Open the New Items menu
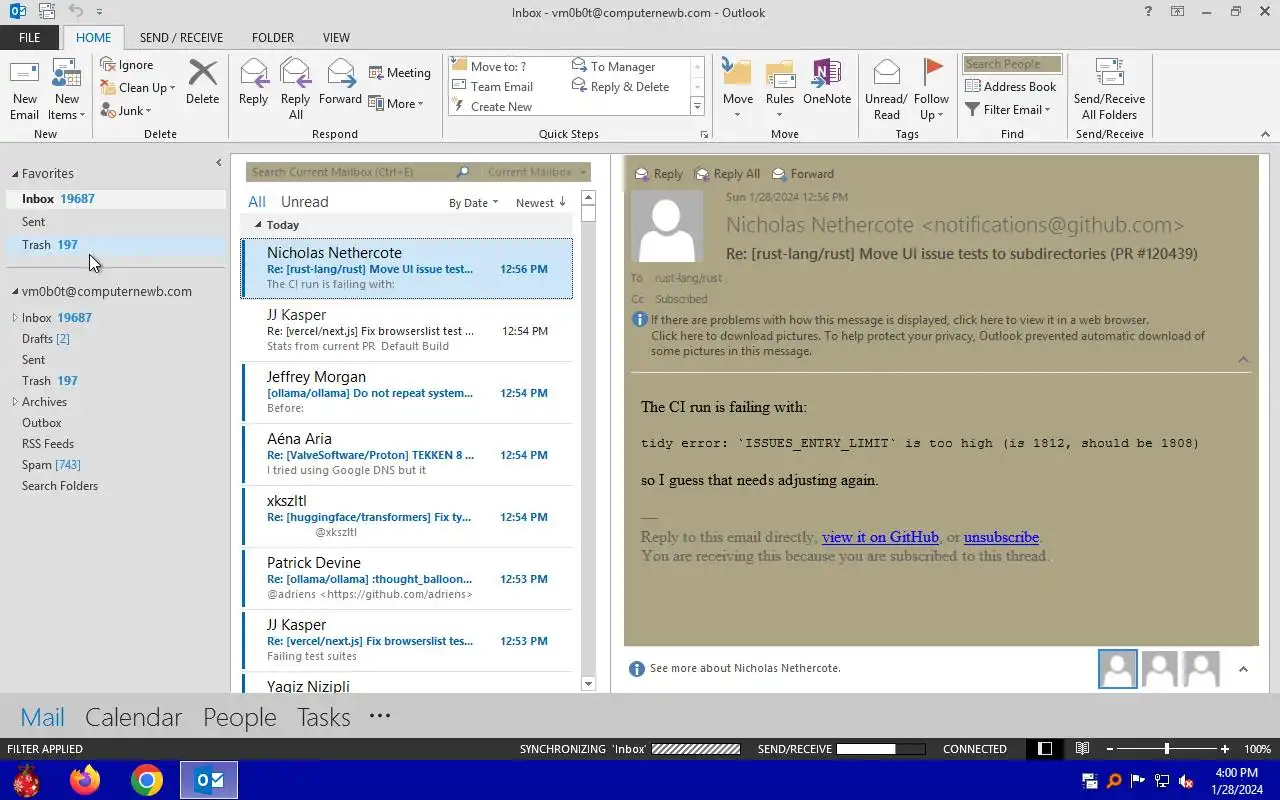 pos(66,90)
